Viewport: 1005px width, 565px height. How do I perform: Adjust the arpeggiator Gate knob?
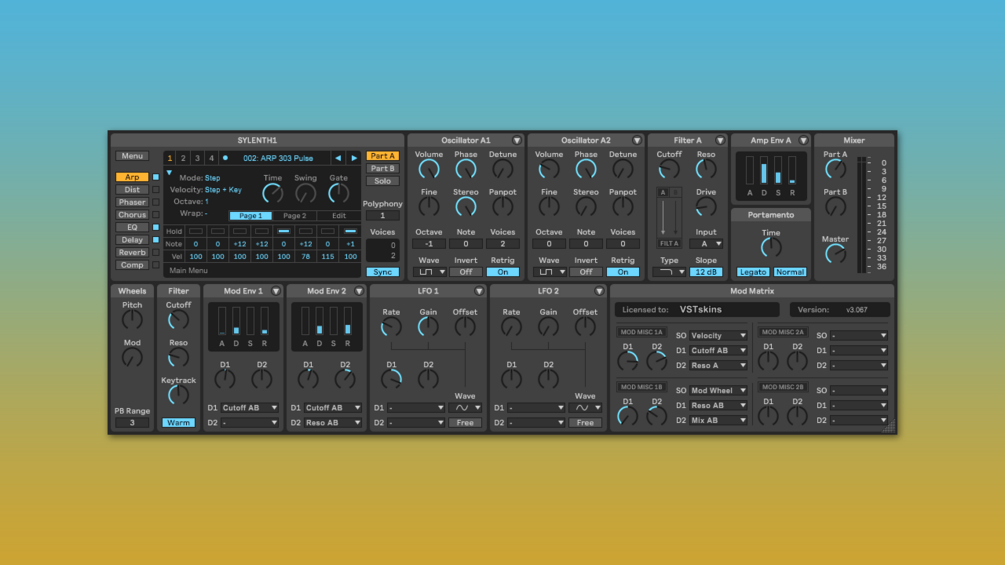338,193
